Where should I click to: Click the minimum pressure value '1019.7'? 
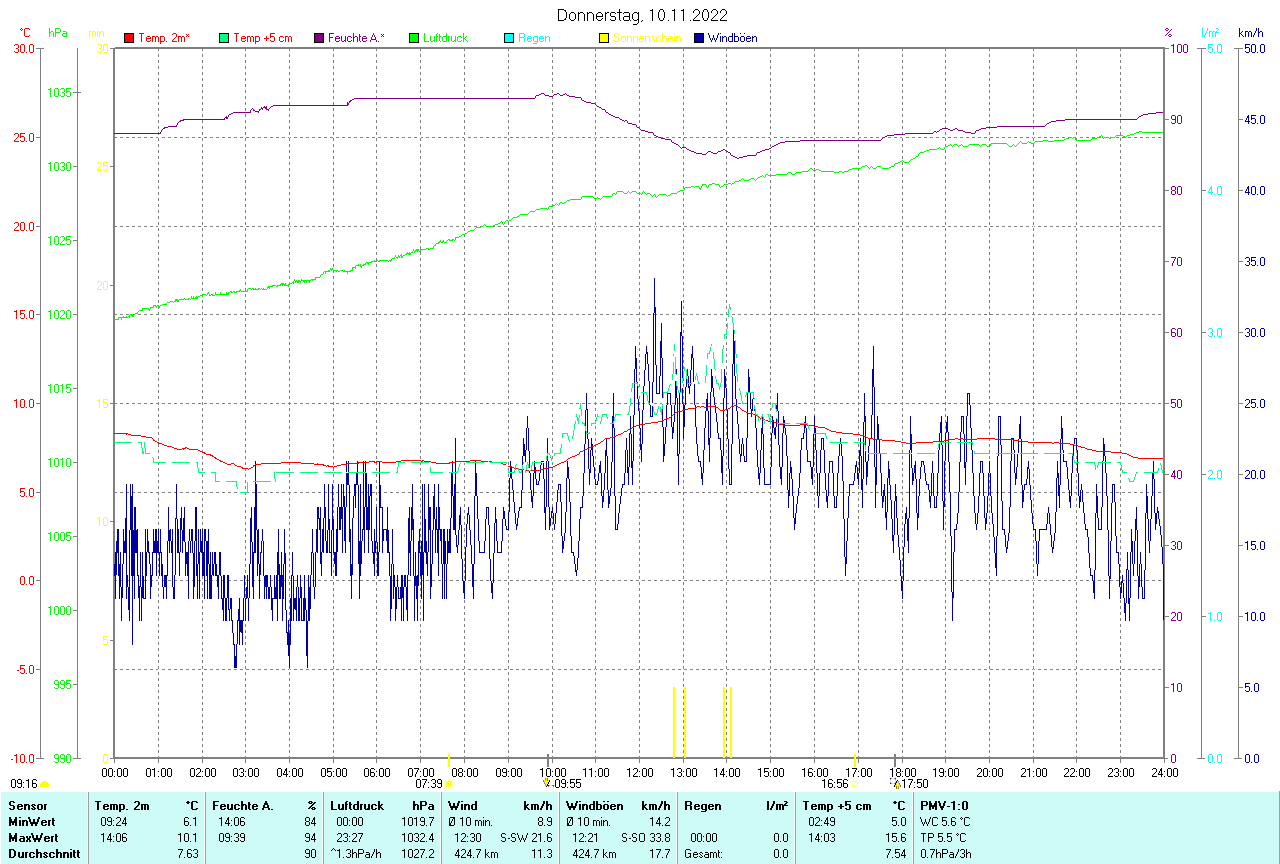pyautogui.click(x=417, y=822)
